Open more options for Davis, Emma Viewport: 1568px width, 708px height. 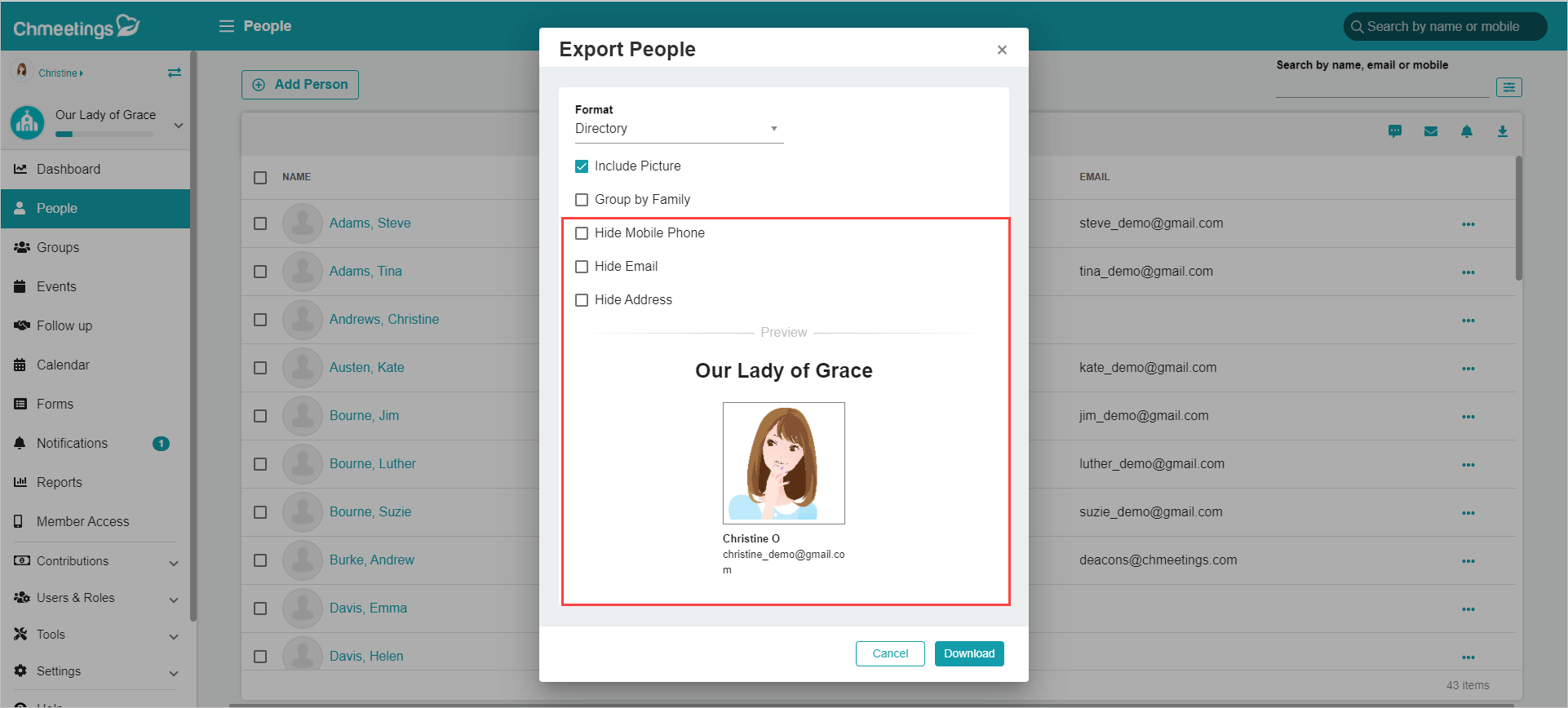pos(1468,609)
